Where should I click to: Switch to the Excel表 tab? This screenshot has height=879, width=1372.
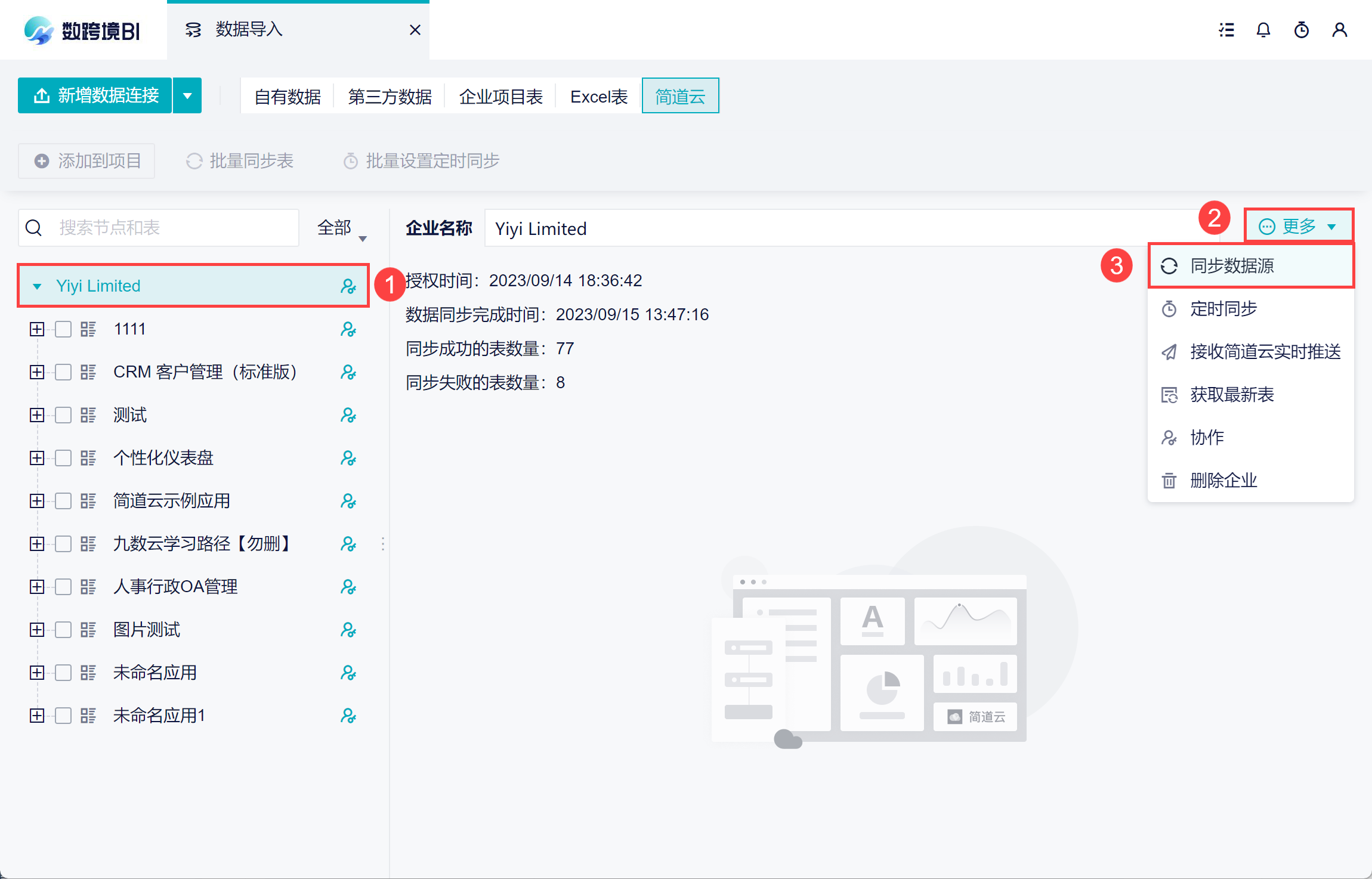(598, 96)
